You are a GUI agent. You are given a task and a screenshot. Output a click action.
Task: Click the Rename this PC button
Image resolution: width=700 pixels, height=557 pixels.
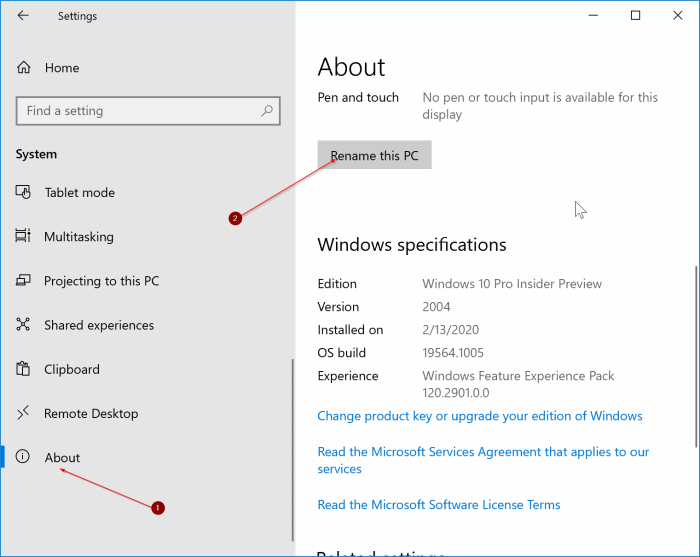[x=375, y=155]
